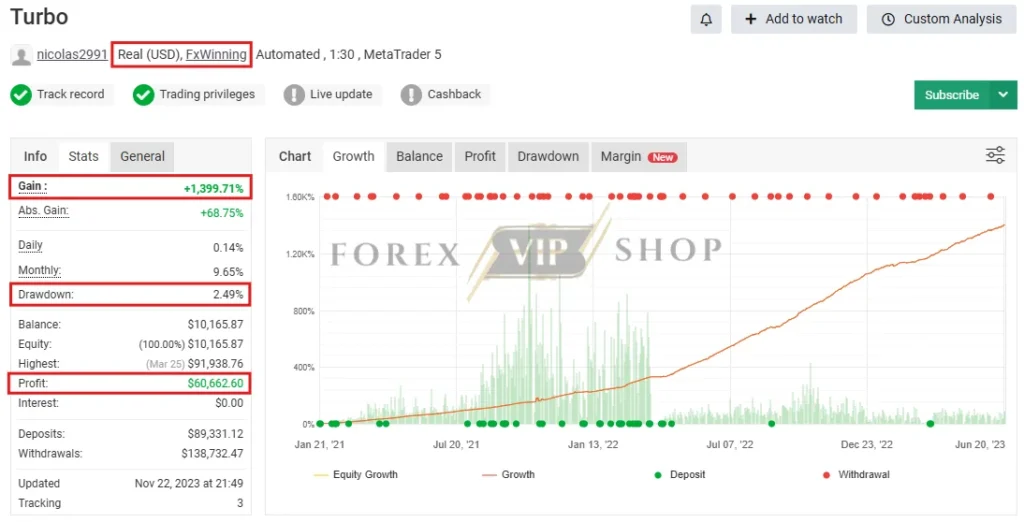Toggle Withdrawal markers in chart legend
1024x522 pixels.
856,474
